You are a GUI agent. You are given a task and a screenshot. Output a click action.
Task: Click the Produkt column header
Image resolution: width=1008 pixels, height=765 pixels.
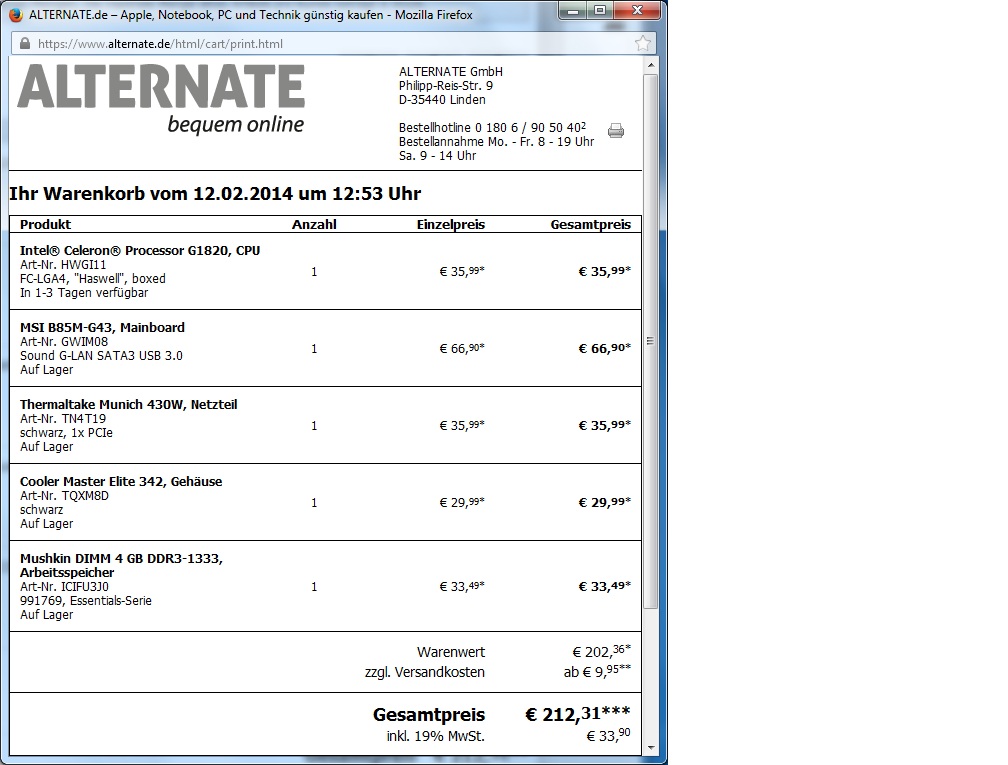[x=46, y=224]
